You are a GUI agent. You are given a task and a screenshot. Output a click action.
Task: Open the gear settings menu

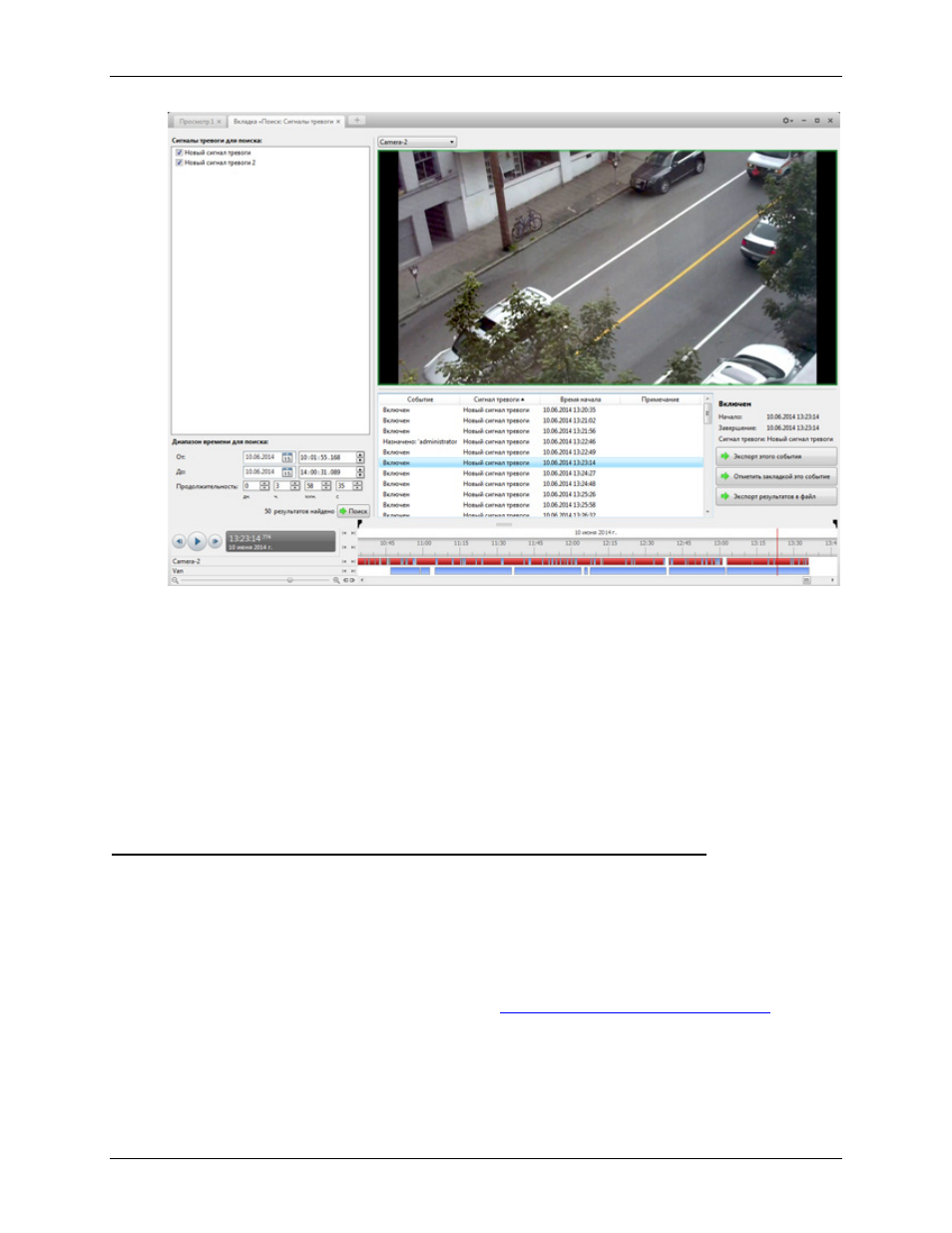787,121
